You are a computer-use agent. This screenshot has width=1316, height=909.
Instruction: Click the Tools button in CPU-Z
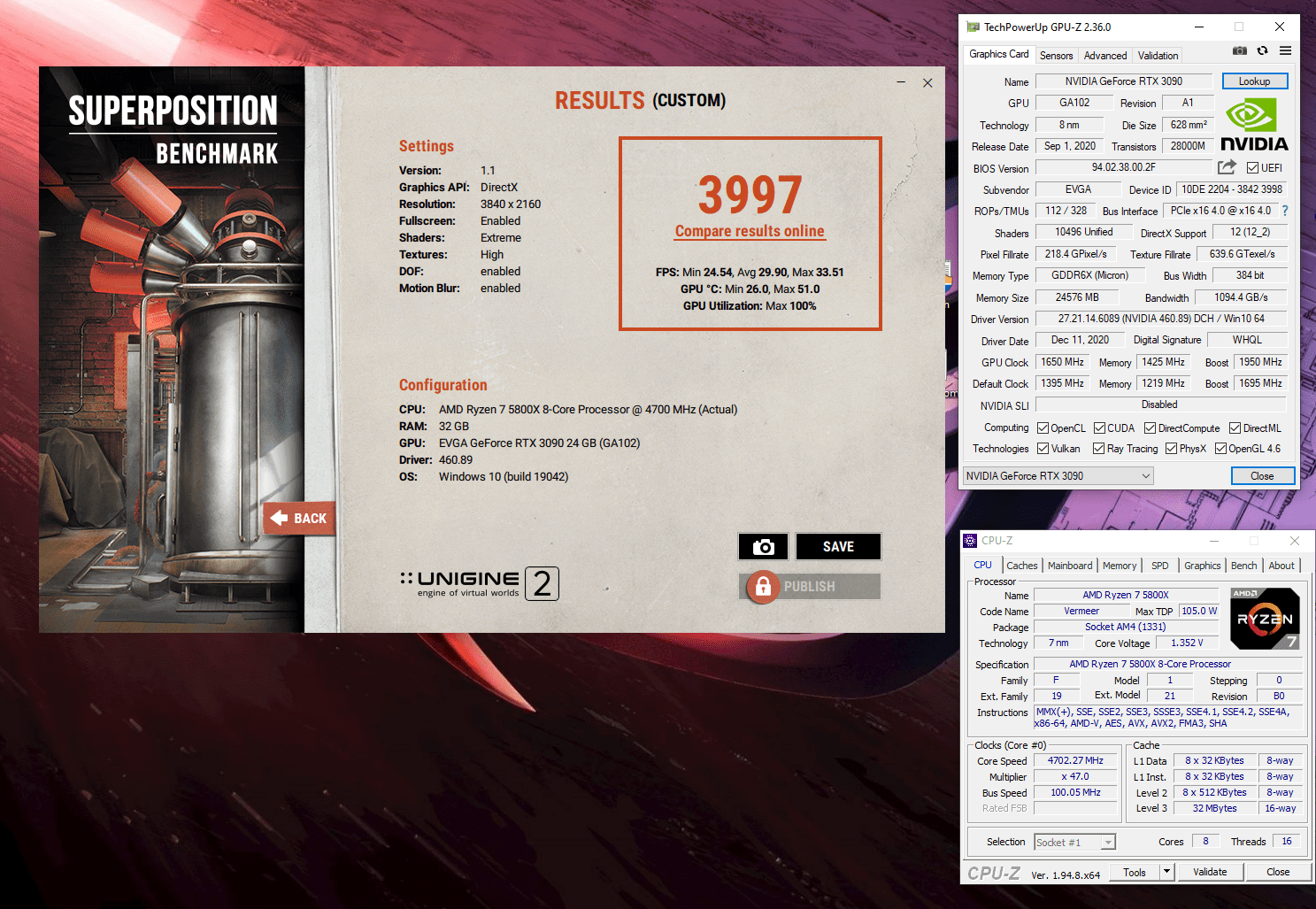pyautogui.click(x=1135, y=872)
